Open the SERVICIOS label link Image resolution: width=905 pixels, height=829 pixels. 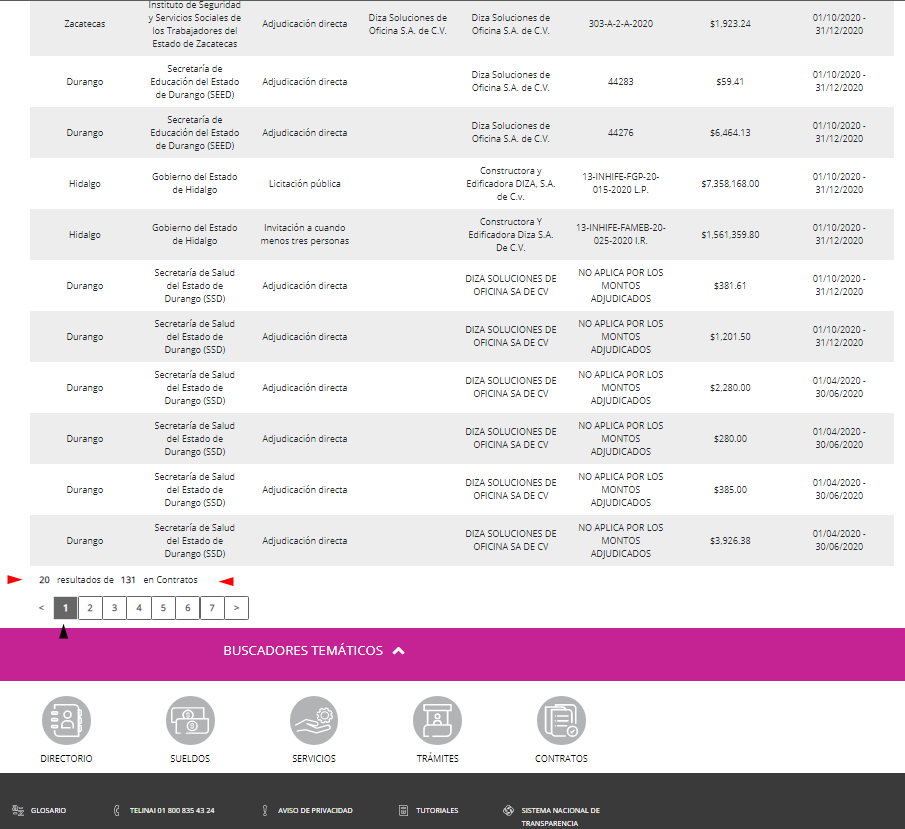[x=314, y=758]
